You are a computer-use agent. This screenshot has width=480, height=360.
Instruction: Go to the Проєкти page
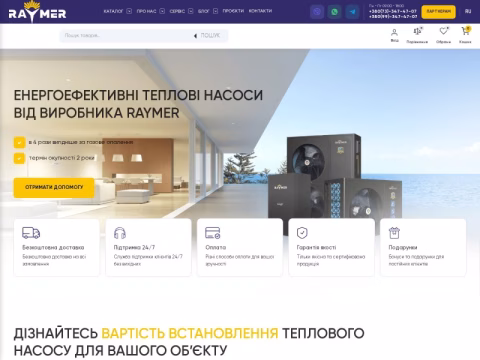[x=233, y=11]
